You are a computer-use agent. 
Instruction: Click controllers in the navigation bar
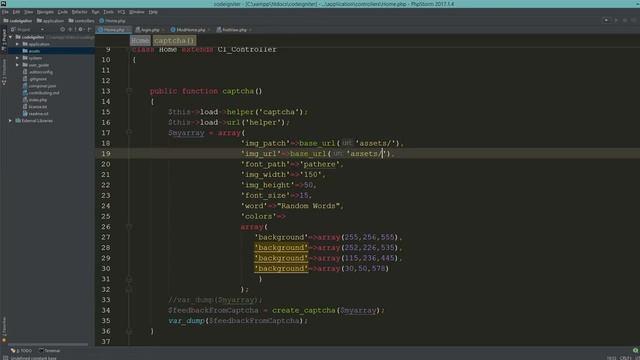tap(81, 20)
